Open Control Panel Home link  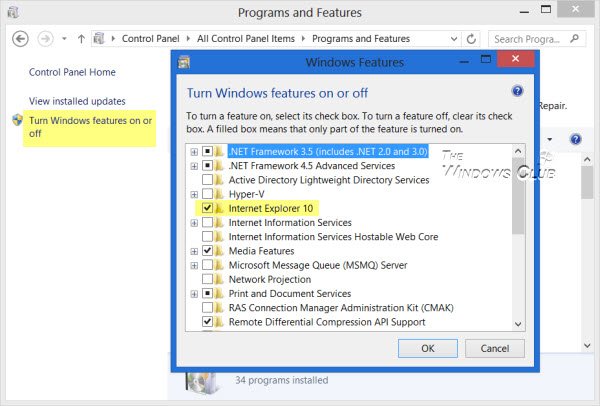click(x=72, y=72)
